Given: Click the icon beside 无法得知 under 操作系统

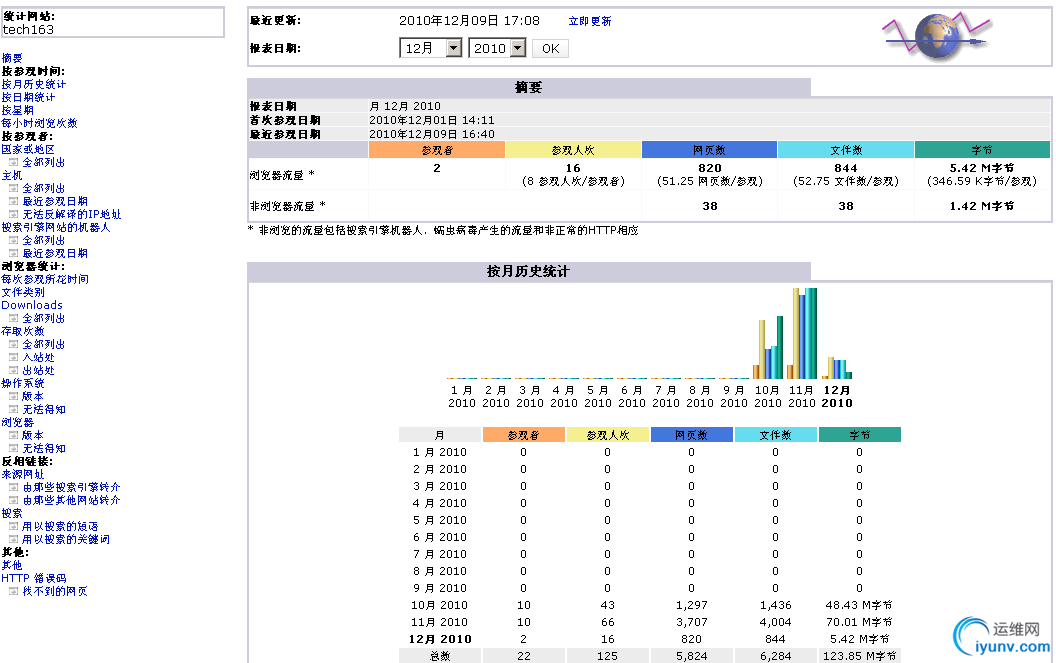Looking at the screenshot, I should [13, 409].
